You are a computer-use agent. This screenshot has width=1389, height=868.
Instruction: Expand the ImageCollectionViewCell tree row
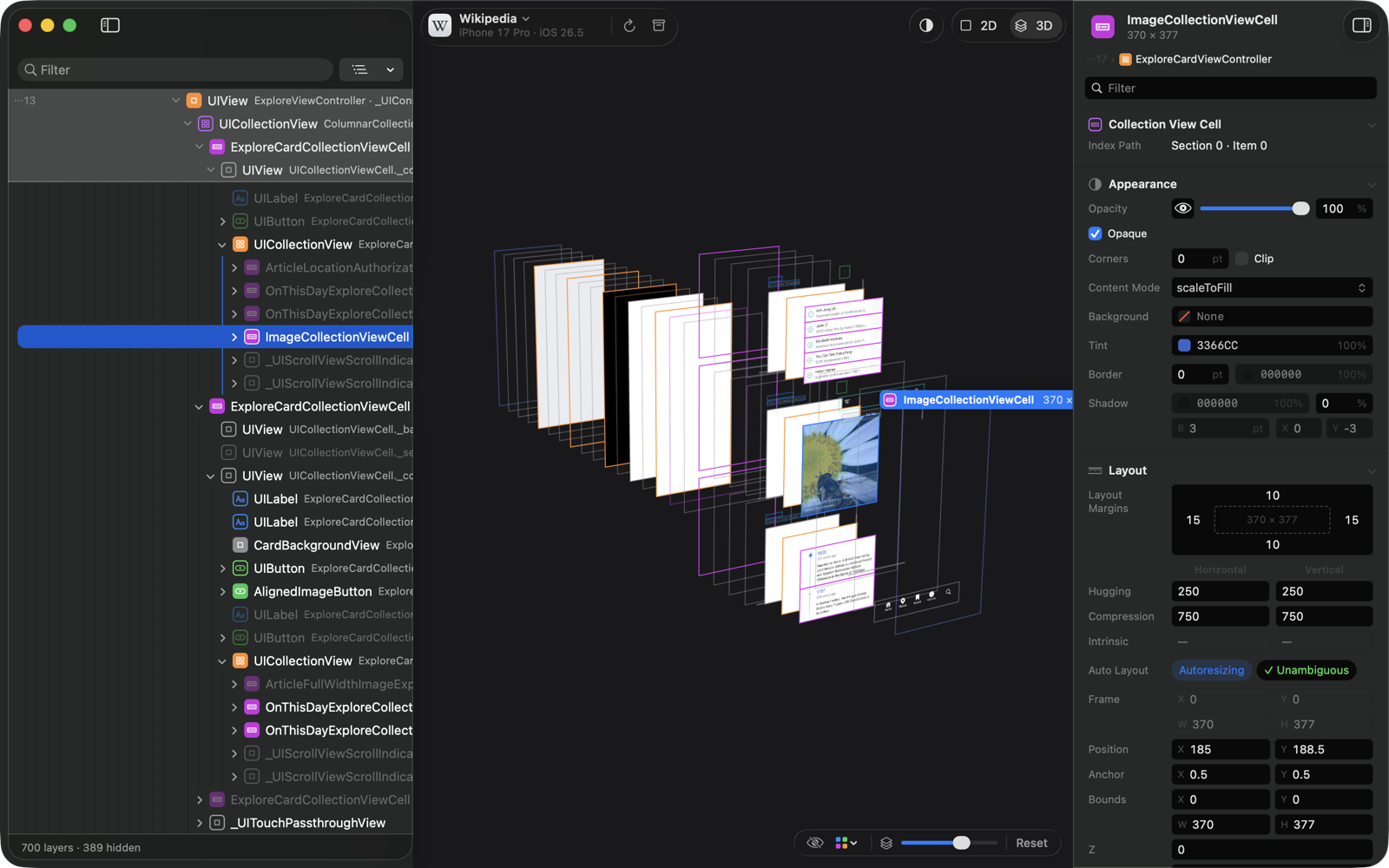[x=234, y=337]
